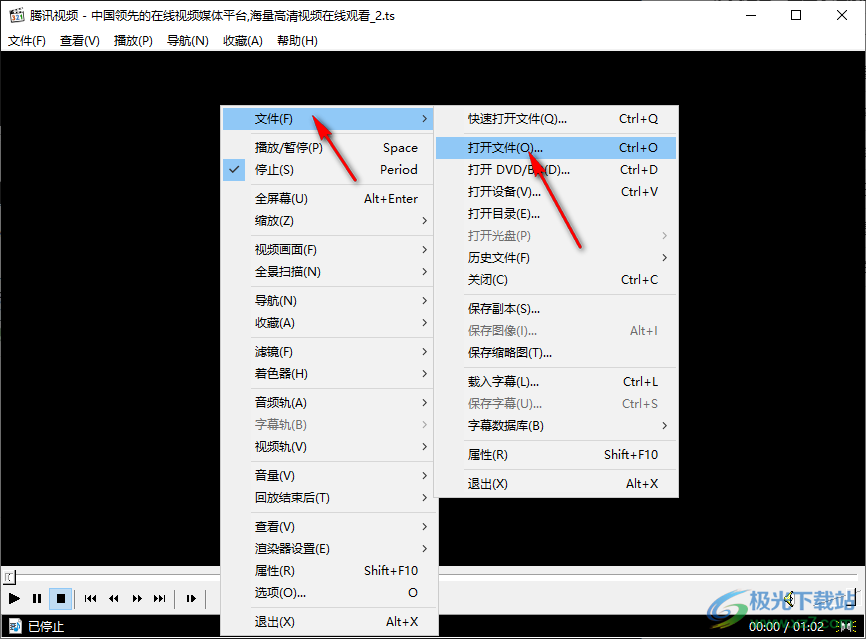Skip to previous track icon
Viewport: 866px width, 639px height.
tap(91, 599)
